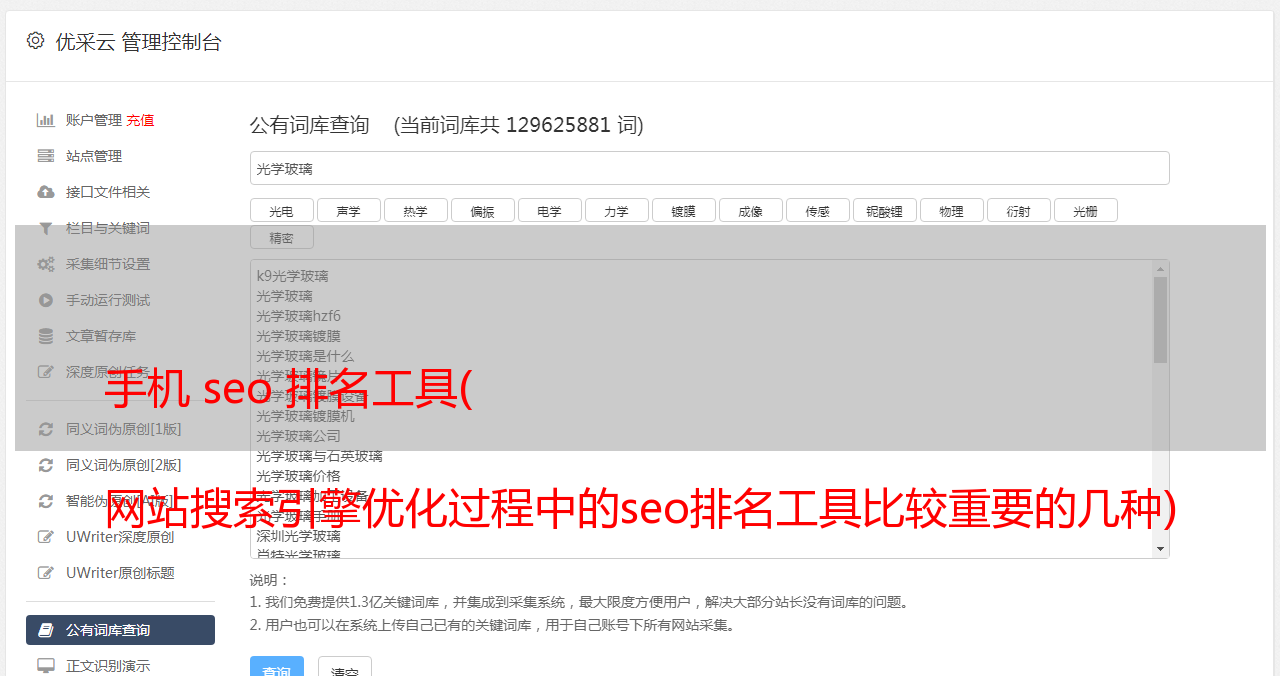Pick the 光栅 keyword tag
The image size is (1280, 676).
click(x=1085, y=211)
